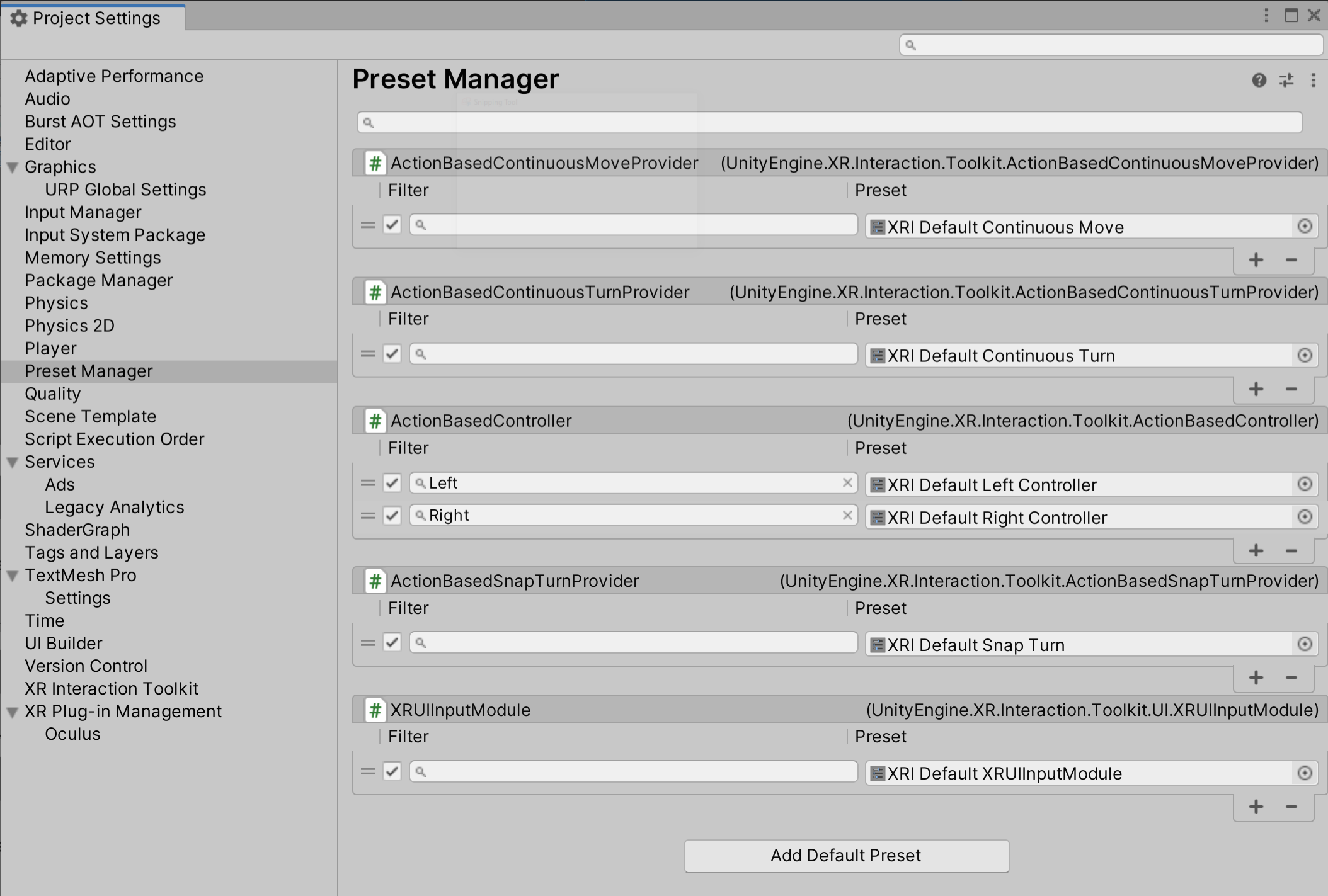Viewport: 1328px width, 896px height.
Task: Disable the XRUIInputModule preset filter checkbox
Action: pos(391,771)
